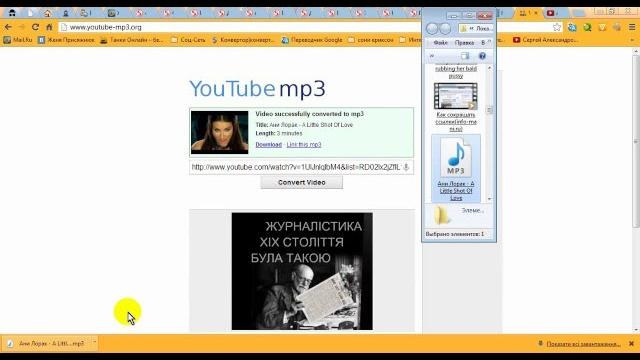Click the Download link for converted mp3
Viewport: 640px width, 360px height.
[269, 144]
